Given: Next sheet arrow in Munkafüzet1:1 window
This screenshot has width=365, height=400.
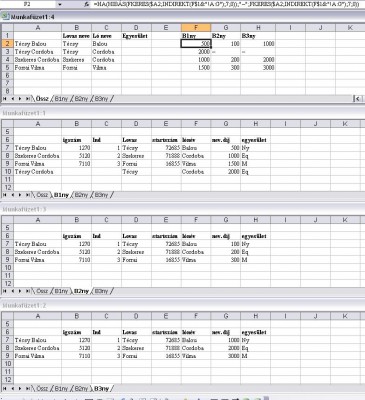Looking at the screenshot, I should pos(20,195).
